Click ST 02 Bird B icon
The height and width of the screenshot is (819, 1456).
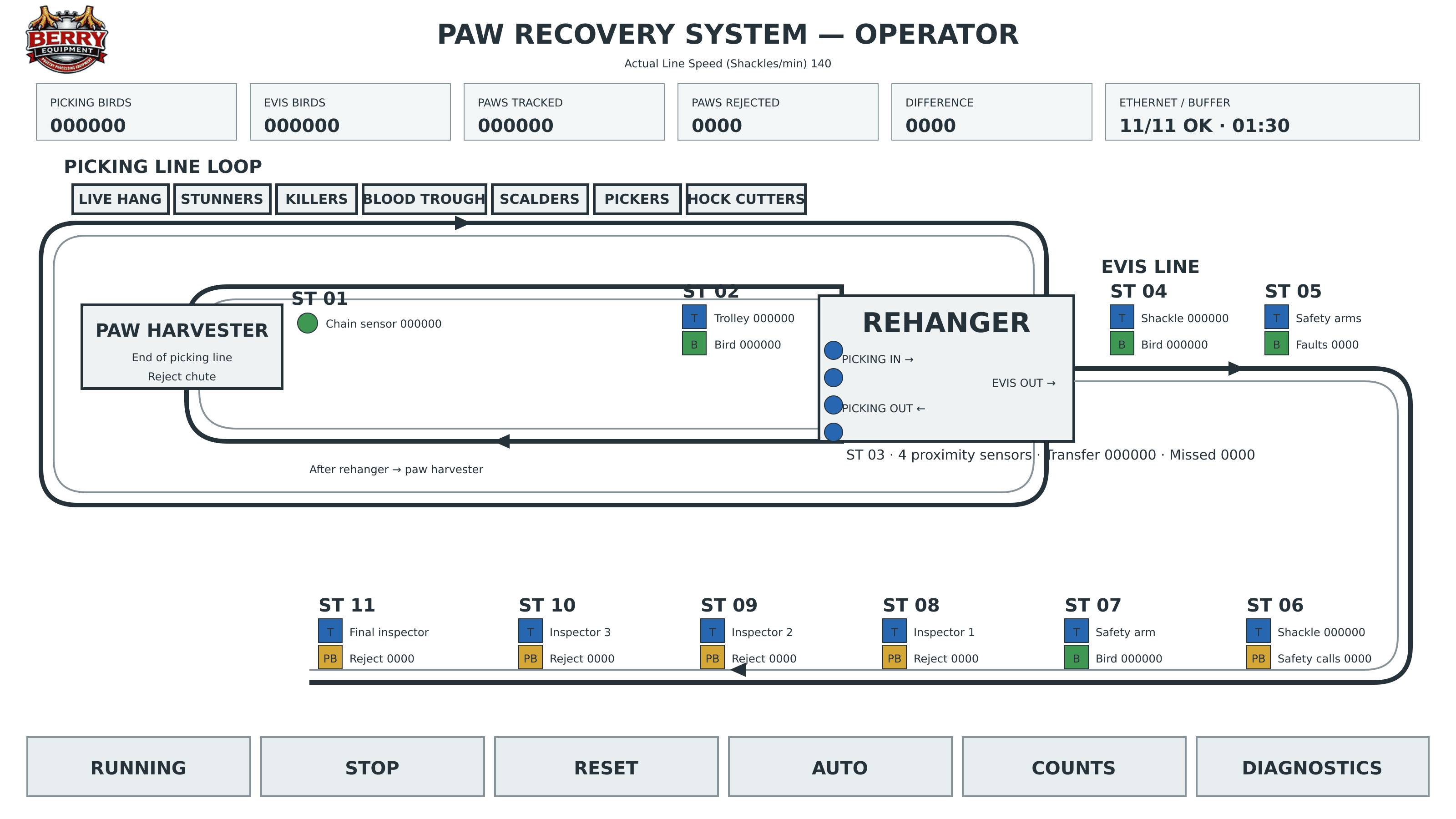coord(694,344)
